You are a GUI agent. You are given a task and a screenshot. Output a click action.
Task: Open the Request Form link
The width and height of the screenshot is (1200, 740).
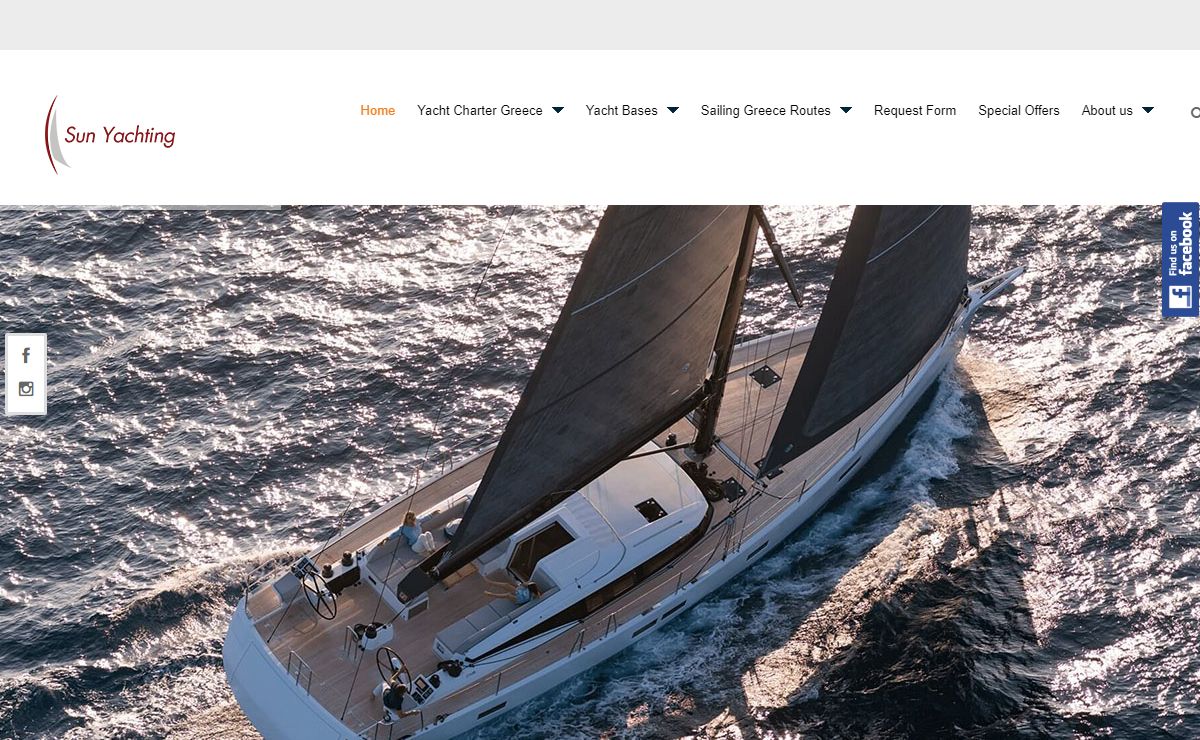(915, 111)
